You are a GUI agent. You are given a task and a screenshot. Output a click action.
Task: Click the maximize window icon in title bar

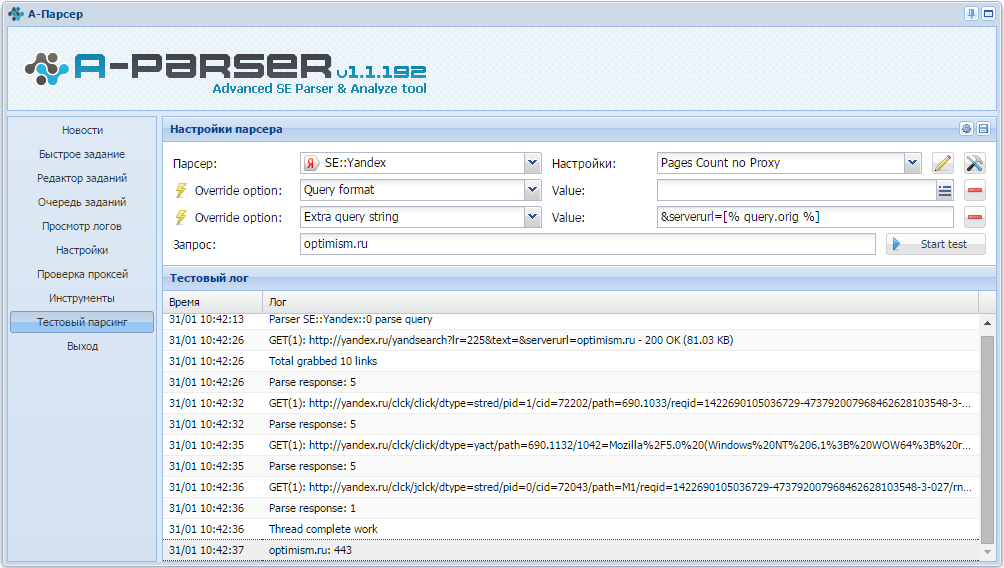(x=989, y=13)
